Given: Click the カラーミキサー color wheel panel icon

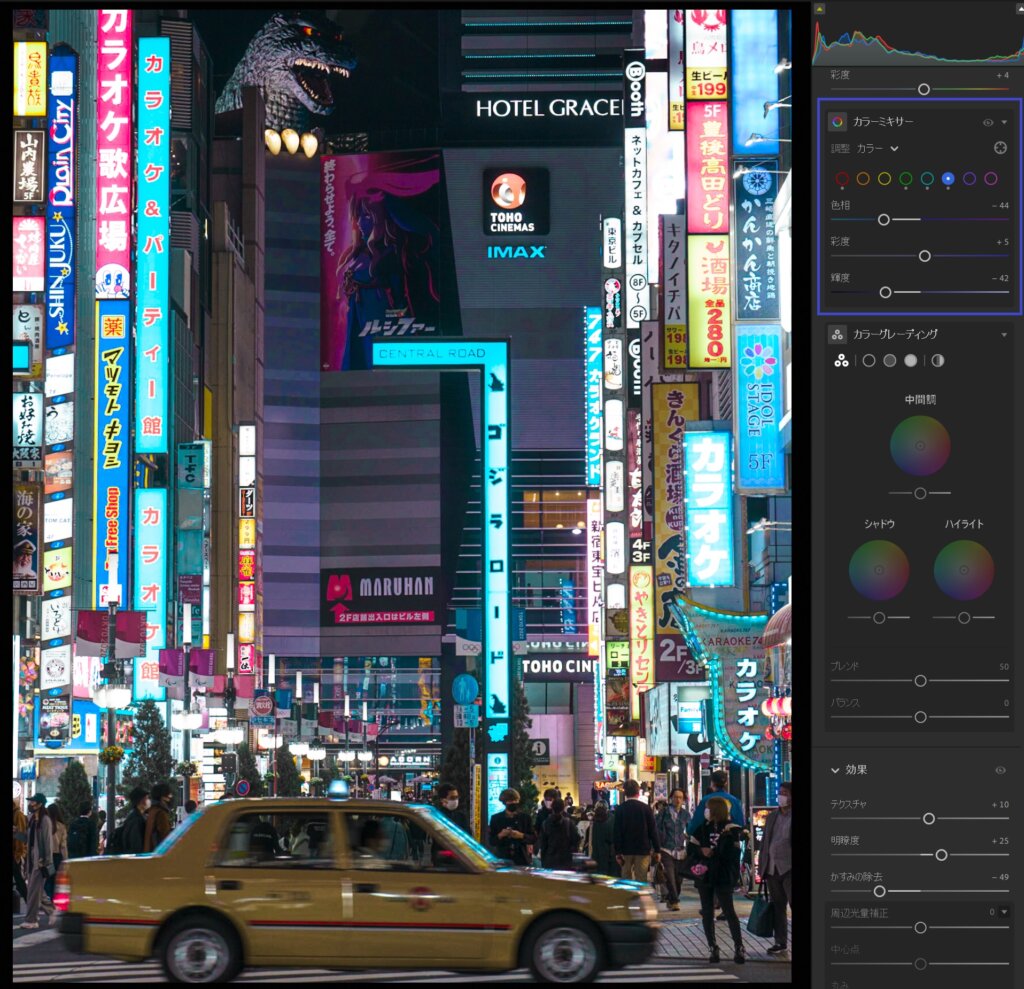Looking at the screenshot, I should [837, 122].
